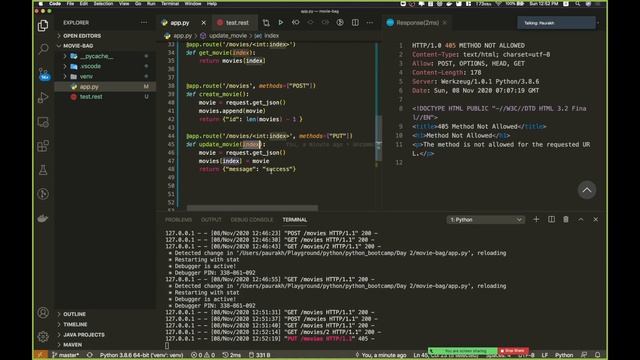Click the open changes compare icon

tap(266, 23)
